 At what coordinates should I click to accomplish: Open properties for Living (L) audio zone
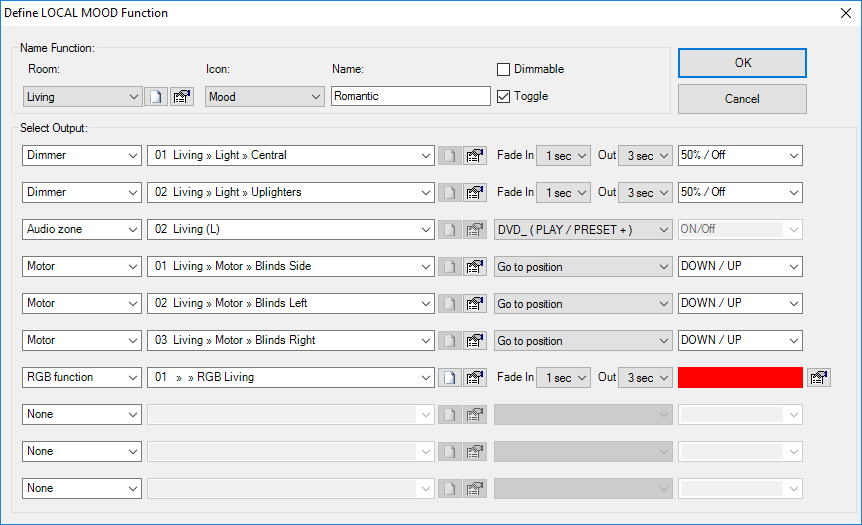[x=475, y=230]
